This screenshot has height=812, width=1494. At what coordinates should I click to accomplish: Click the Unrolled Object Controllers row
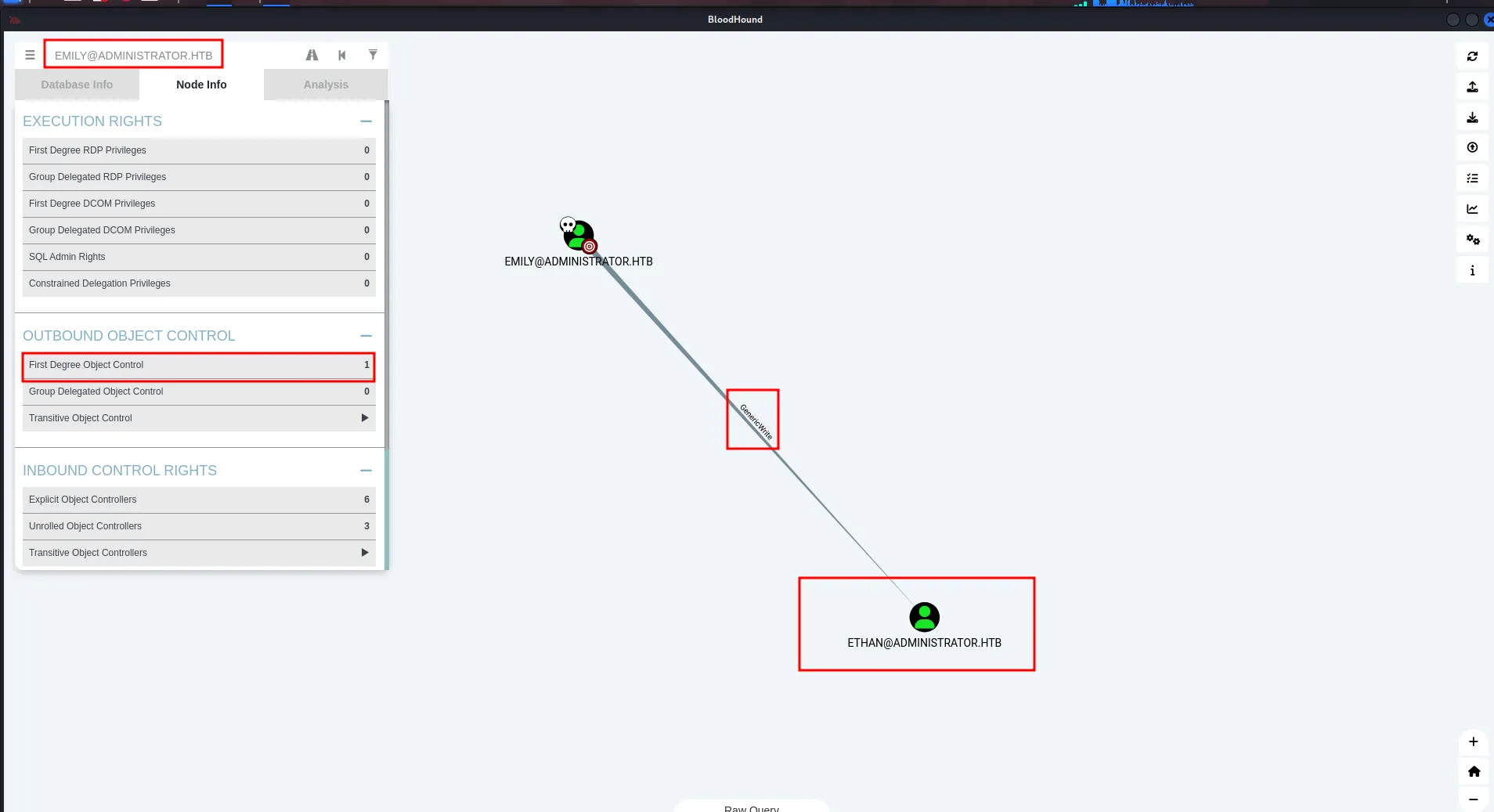[x=199, y=526]
